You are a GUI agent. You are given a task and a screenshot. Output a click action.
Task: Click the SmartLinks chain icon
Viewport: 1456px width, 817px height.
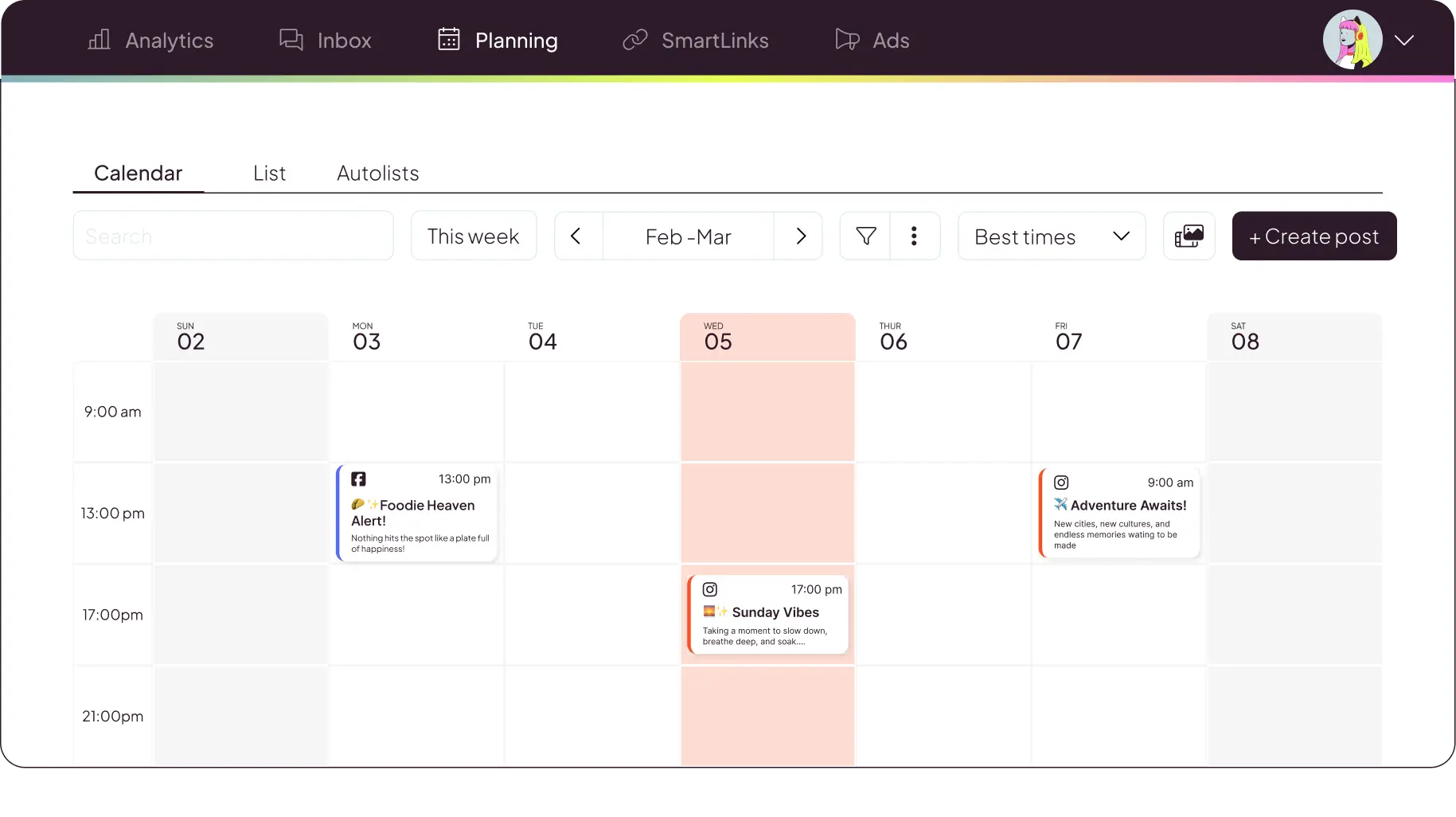coord(634,40)
